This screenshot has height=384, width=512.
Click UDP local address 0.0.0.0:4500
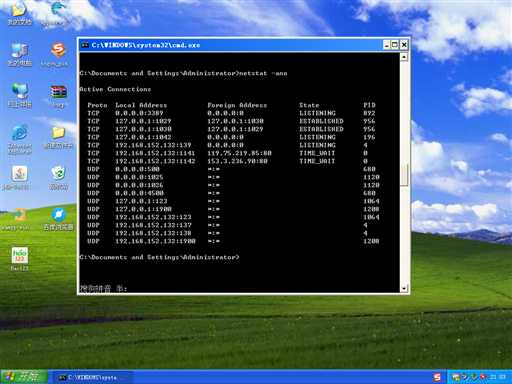click(x=139, y=193)
